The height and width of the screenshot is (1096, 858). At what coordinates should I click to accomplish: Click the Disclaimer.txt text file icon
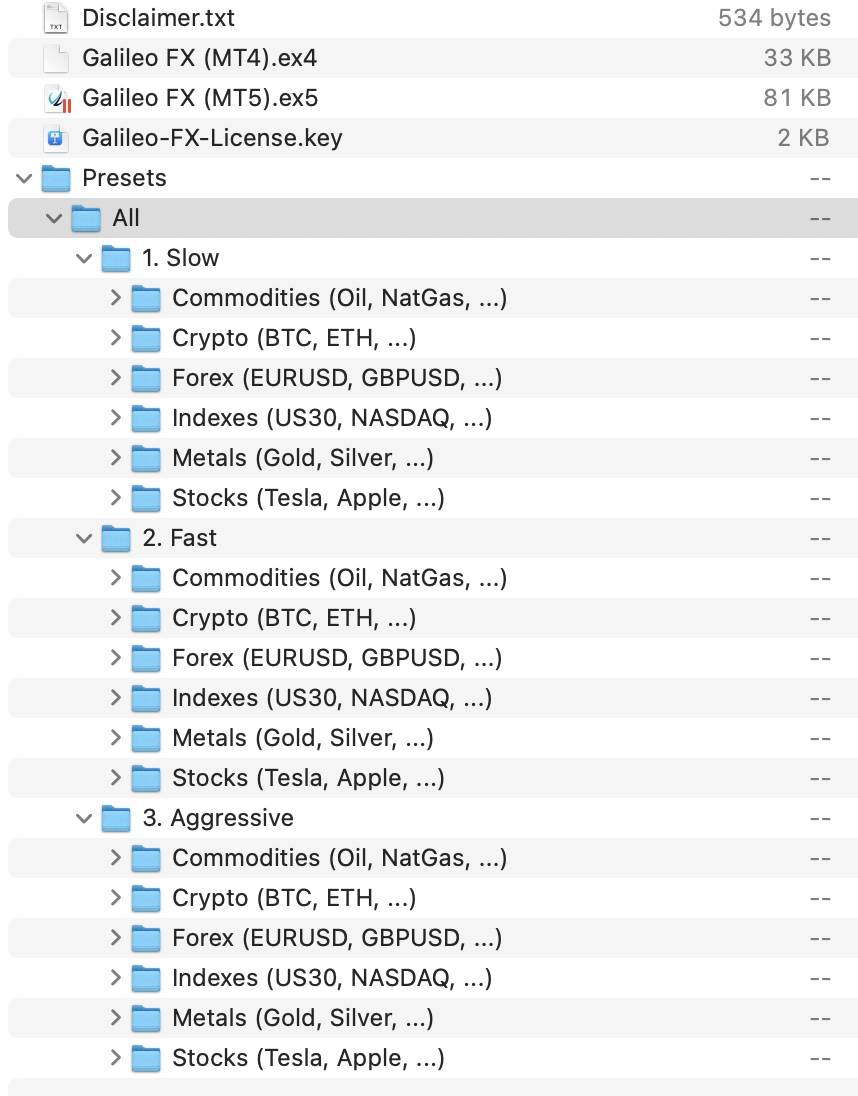point(56,17)
